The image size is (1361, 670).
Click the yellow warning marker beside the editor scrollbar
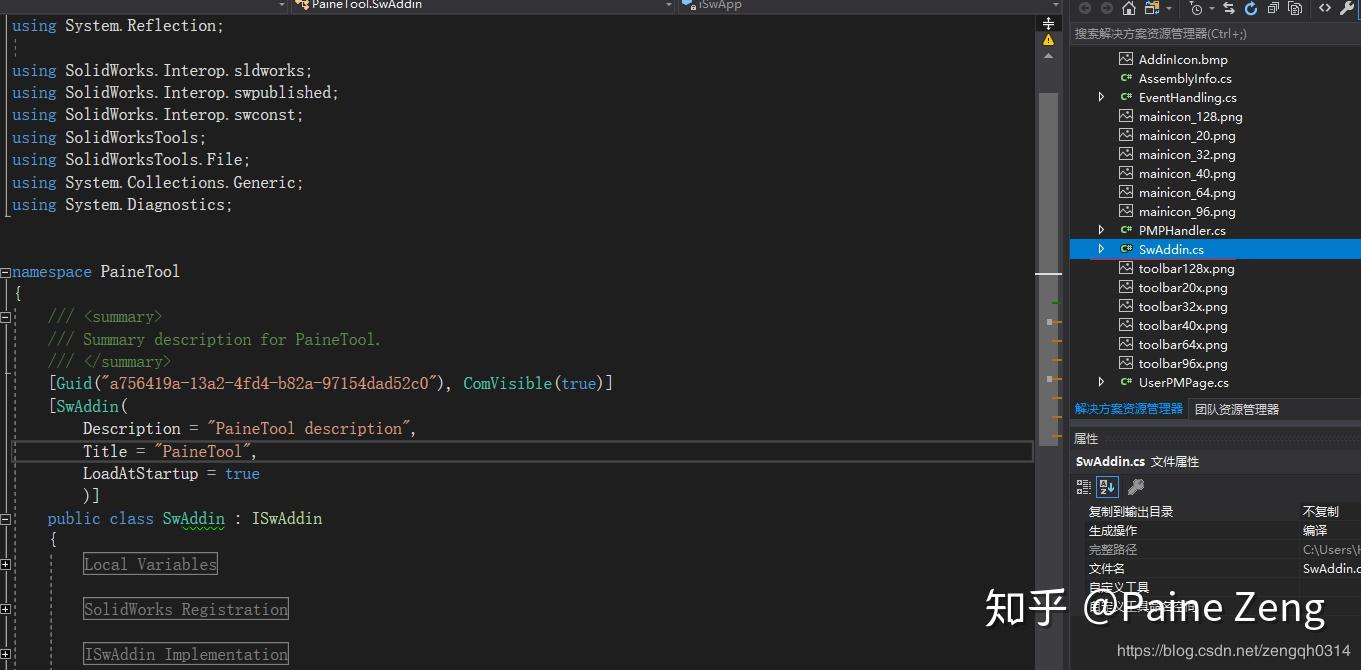1048,41
